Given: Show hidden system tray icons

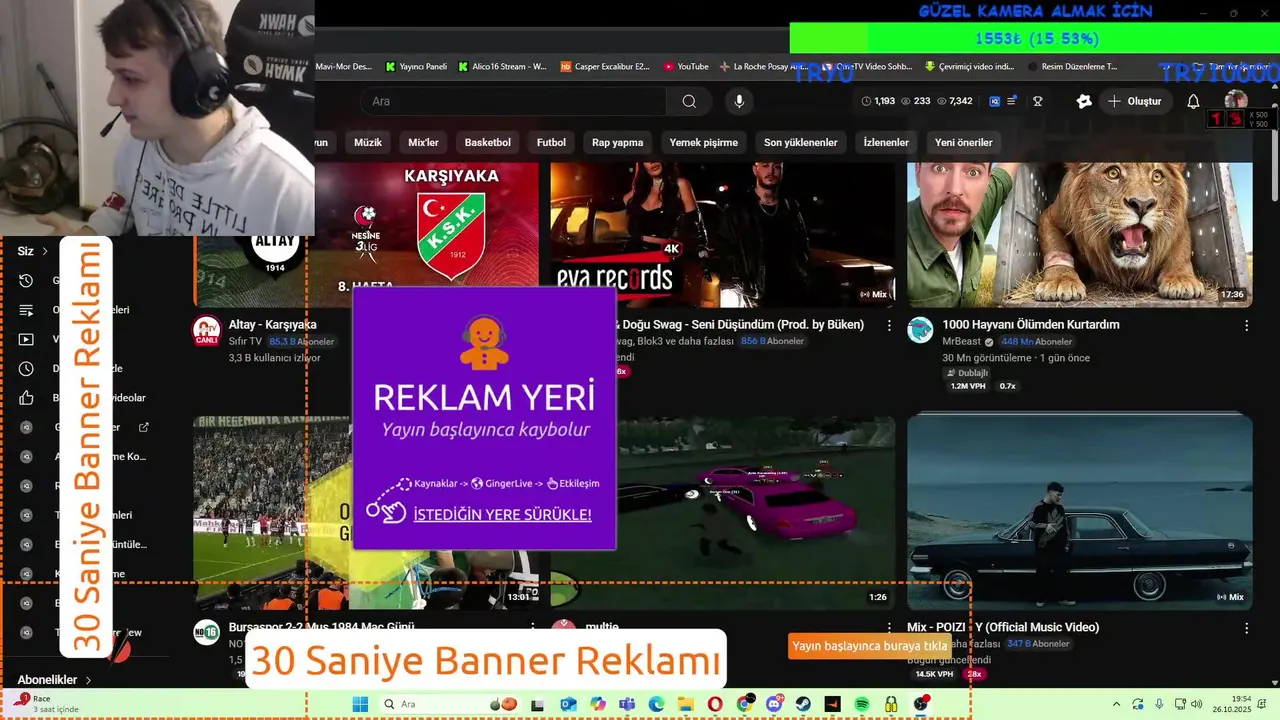Looking at the screenshot, I should click(x=1116, y=704).
